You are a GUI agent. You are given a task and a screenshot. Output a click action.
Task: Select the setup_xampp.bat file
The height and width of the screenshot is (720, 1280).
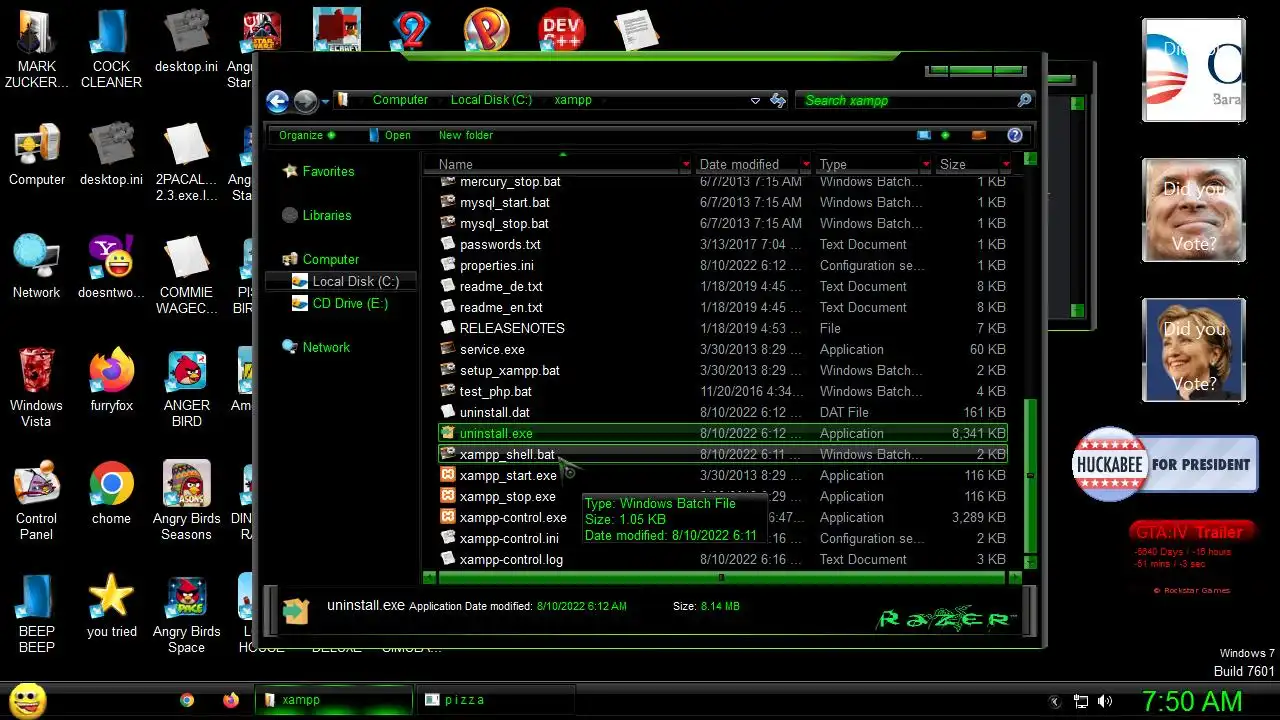(509, 370)
